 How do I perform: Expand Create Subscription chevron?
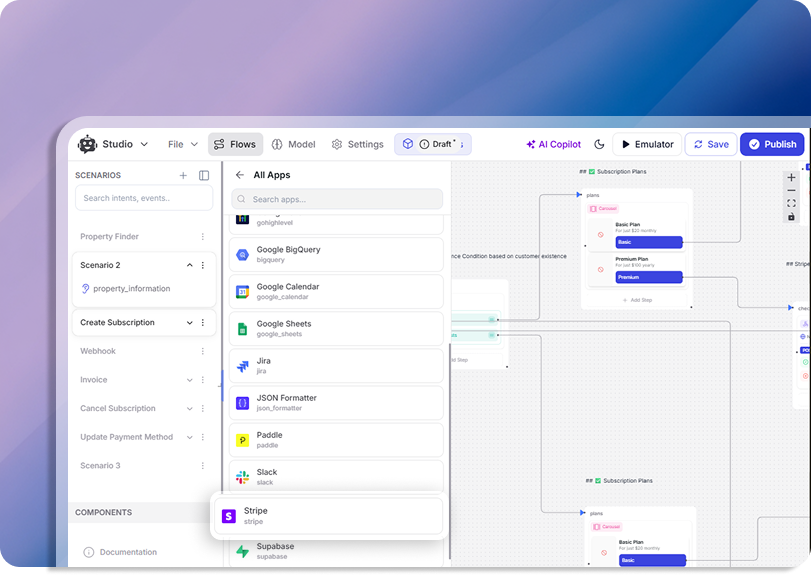click(x=189, y=323)
